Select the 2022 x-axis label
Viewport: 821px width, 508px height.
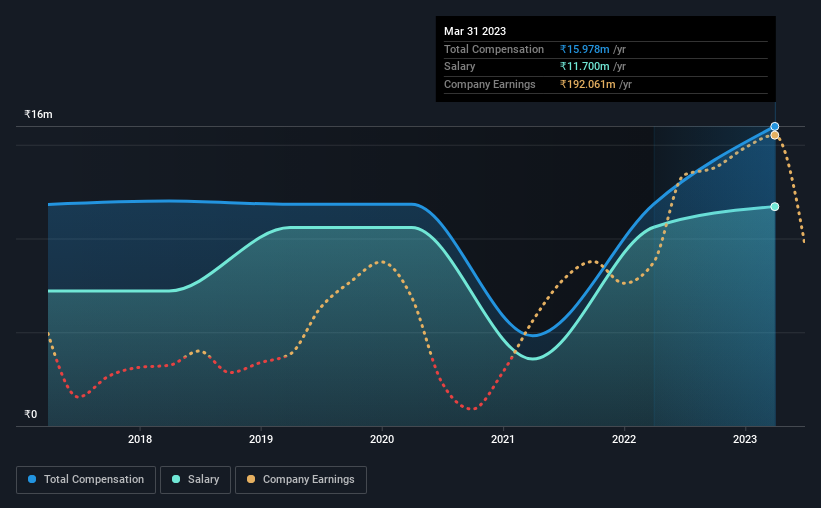pos(624,439)
